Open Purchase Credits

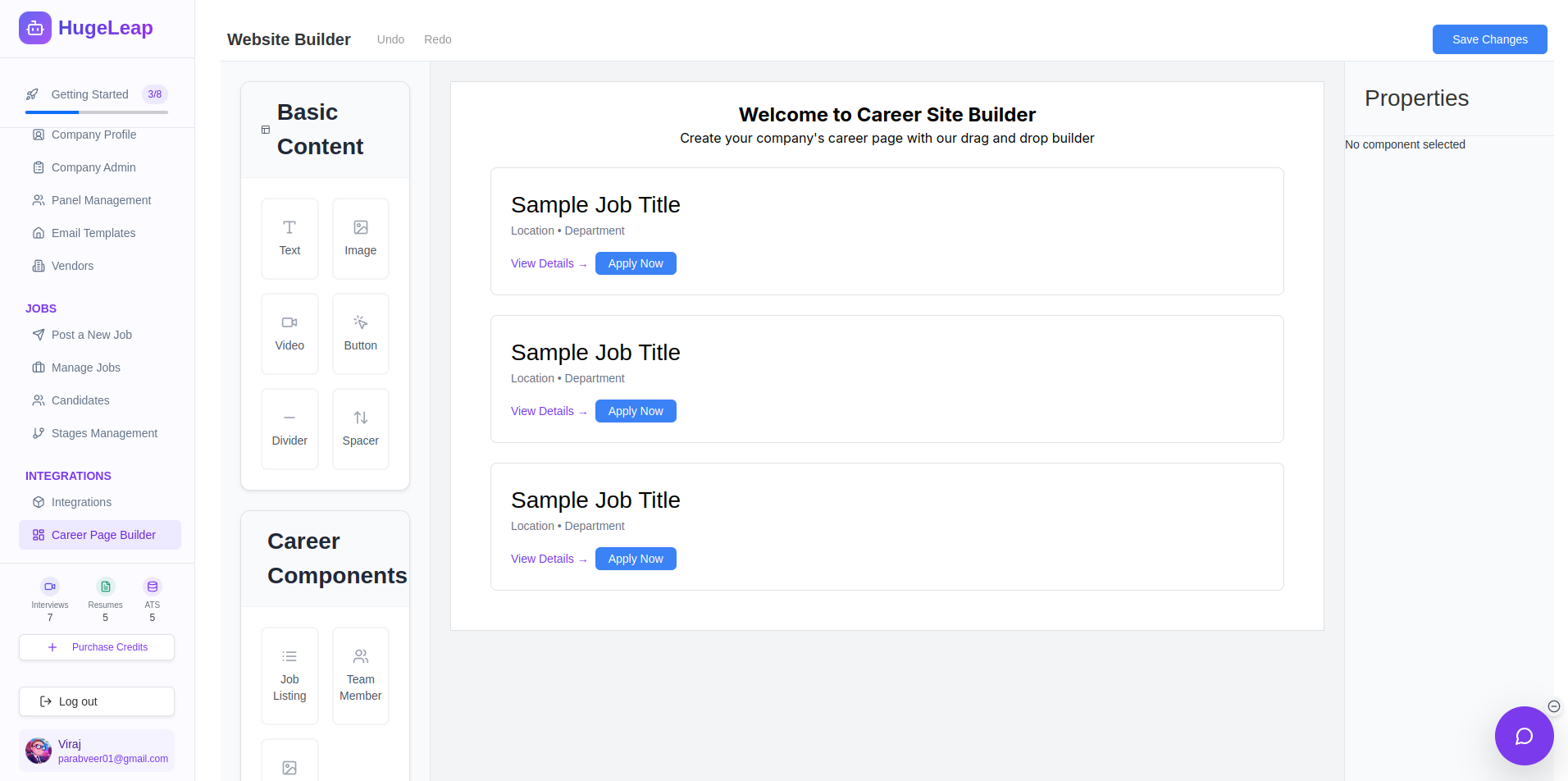point(96,647)
